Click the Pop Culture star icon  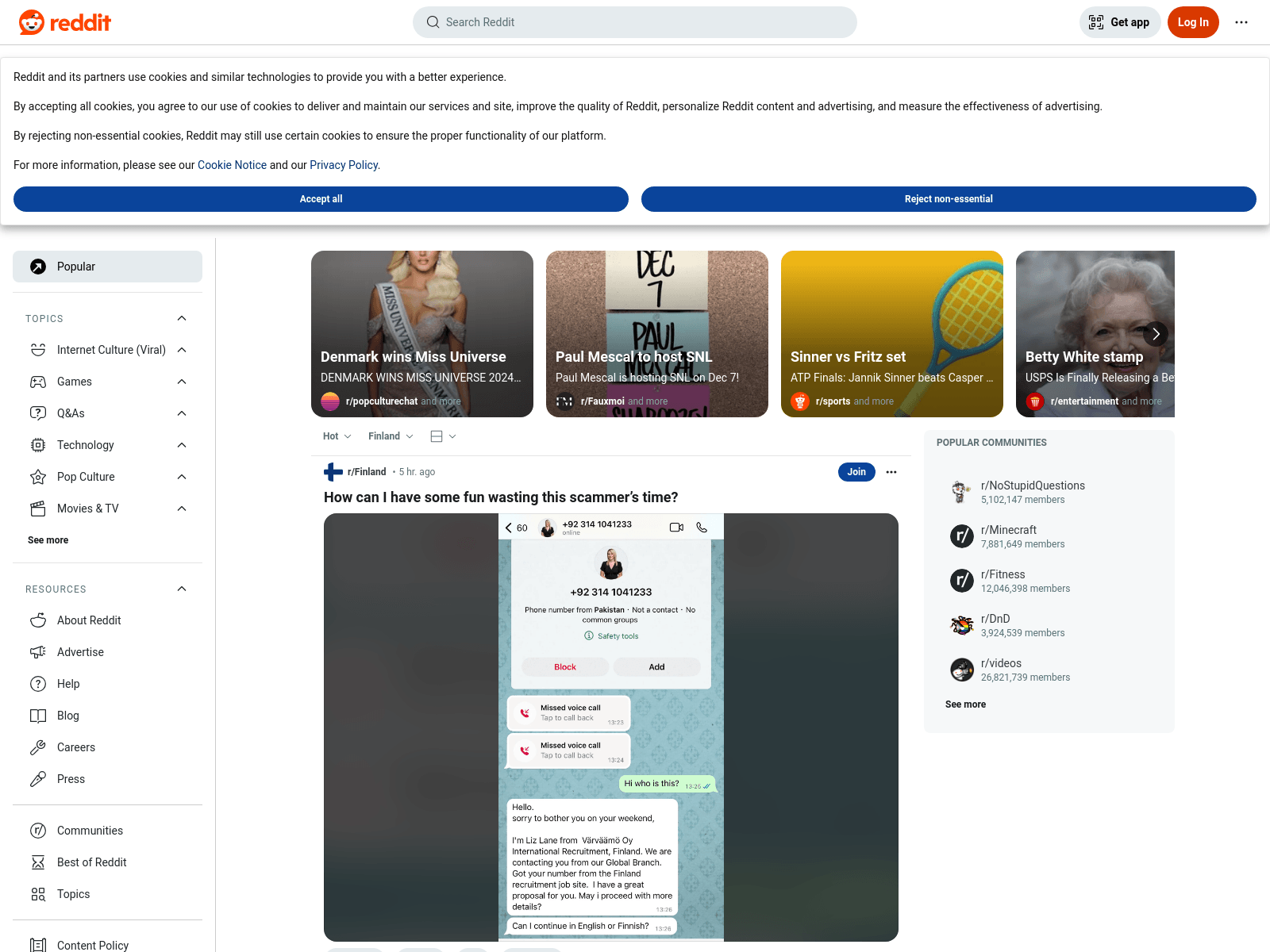pyautogui.click(x=38, y=477)
